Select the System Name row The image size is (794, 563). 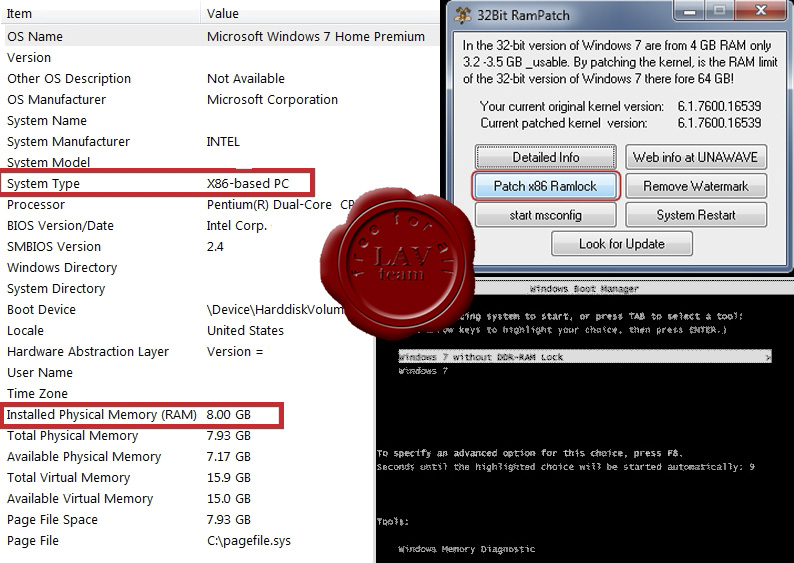pos(220,120)
